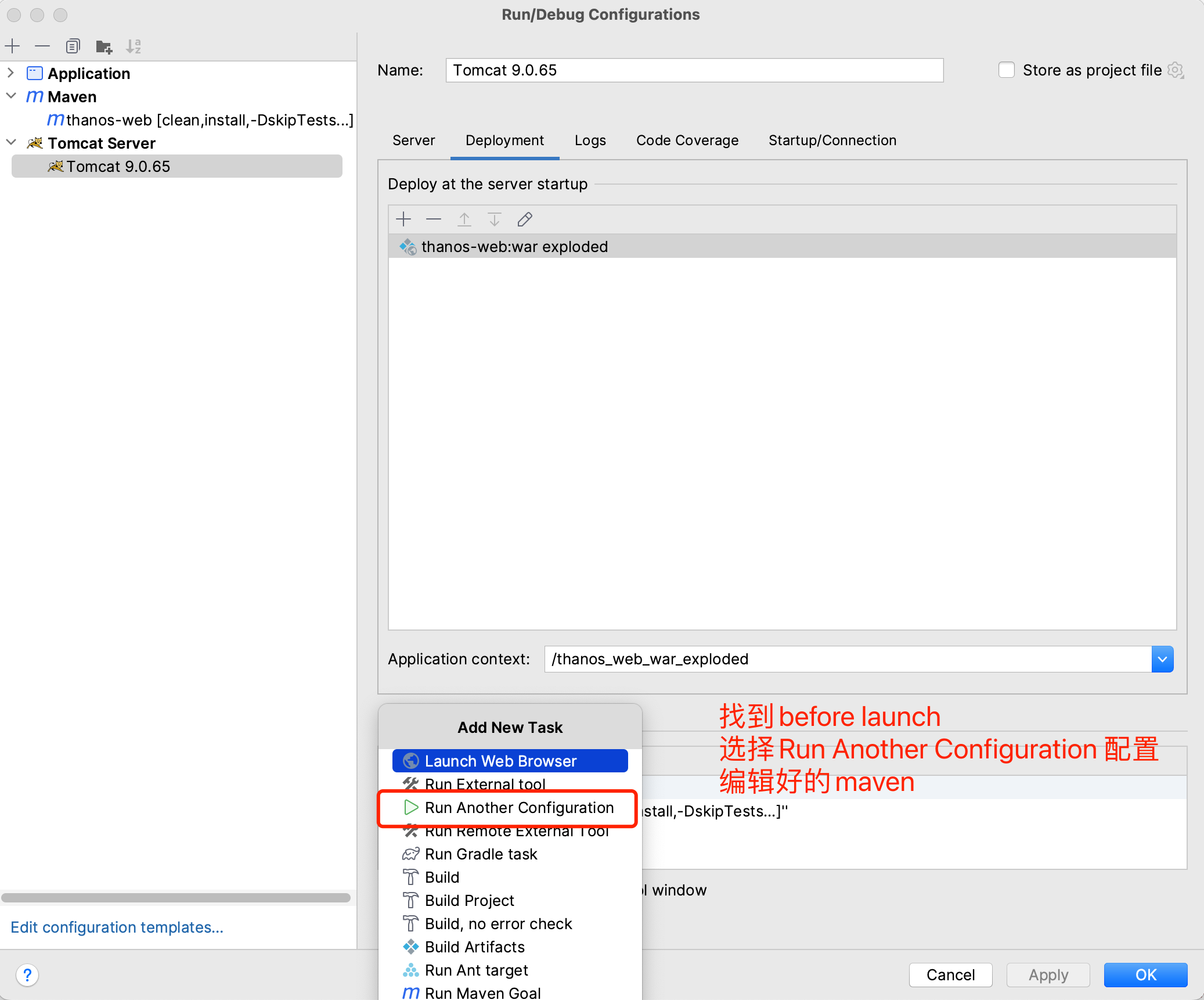The height and width of the screenshot is (1000, 1204).
Task: Expand the Application tree node
Action: pyautogui.click(x=10, y=73)
